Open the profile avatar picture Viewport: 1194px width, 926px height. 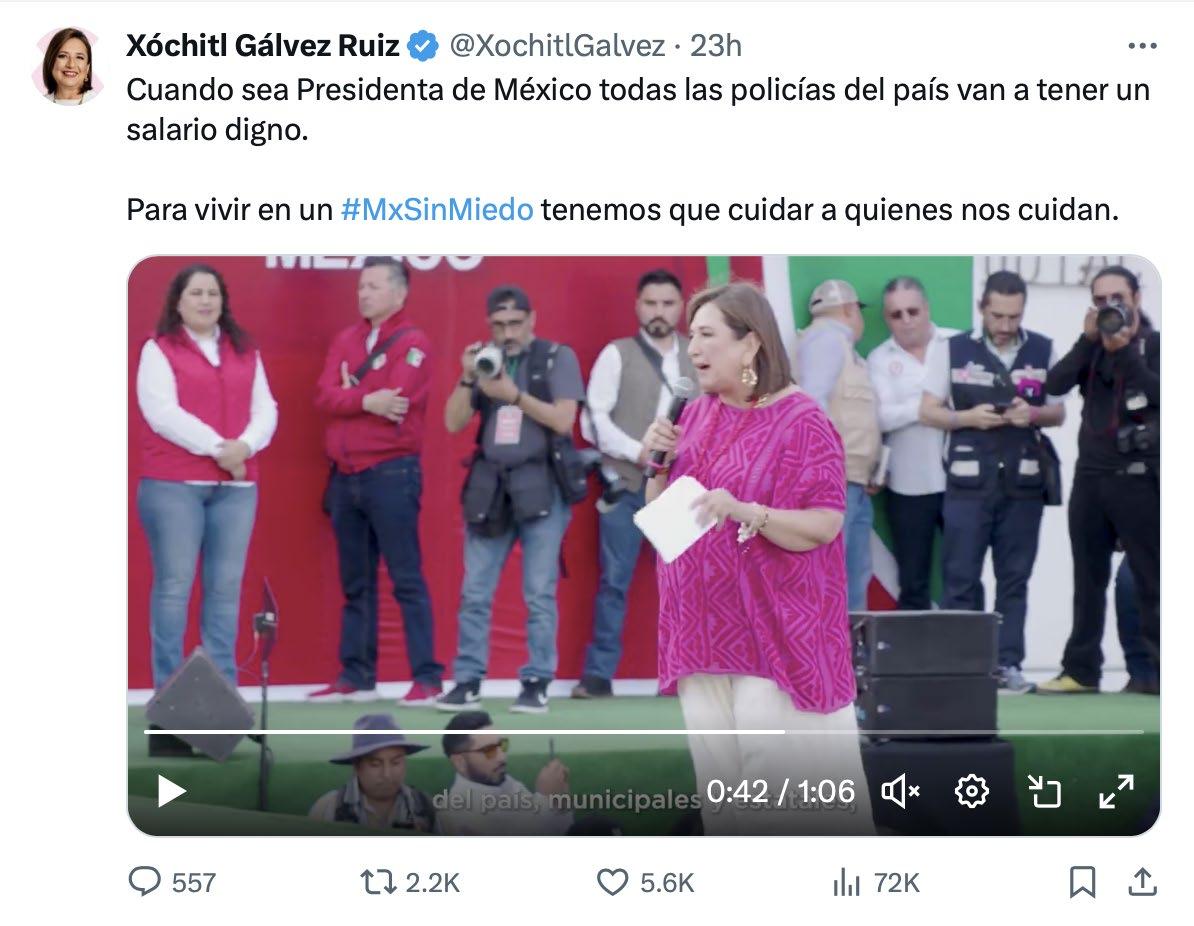pyautogui.click(x=69, y=65)
